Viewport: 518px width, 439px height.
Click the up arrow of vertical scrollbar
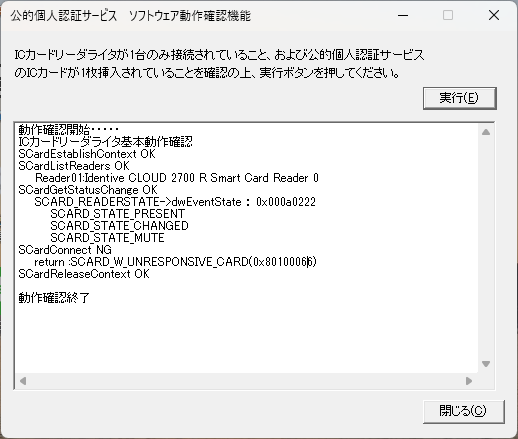coord(486,132)
